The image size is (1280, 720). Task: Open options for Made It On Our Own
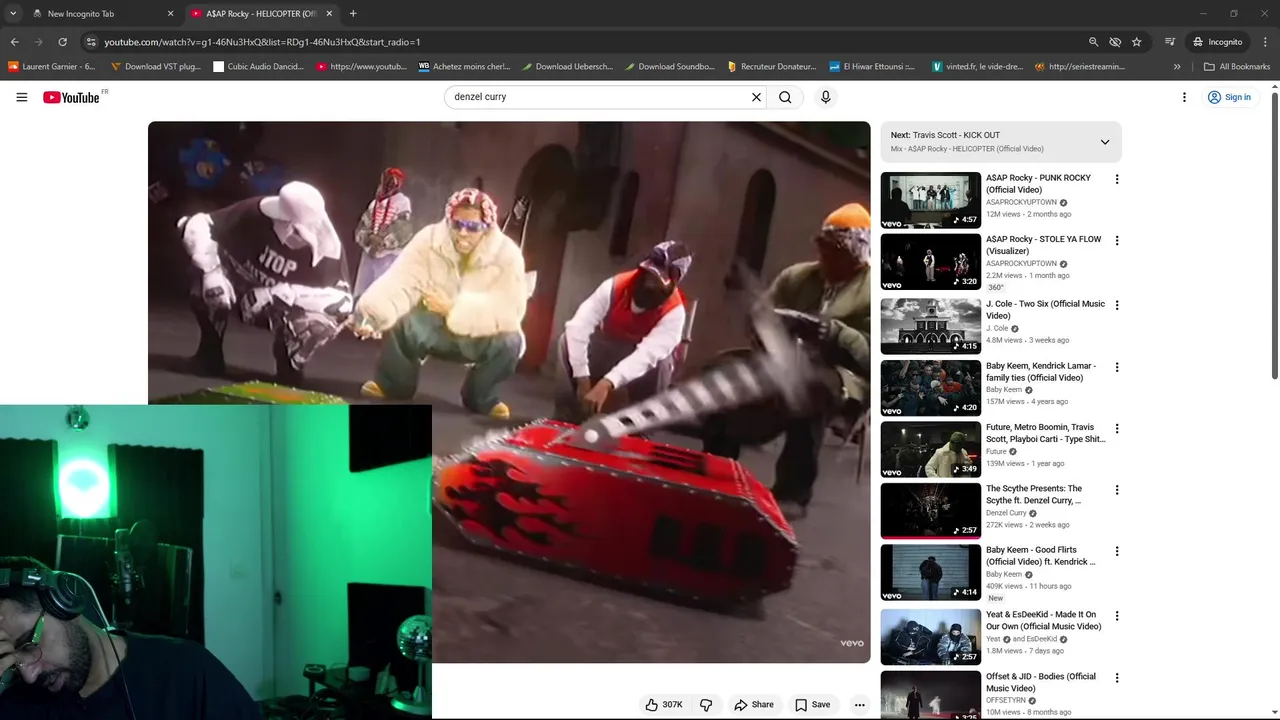coord(1117,616)
